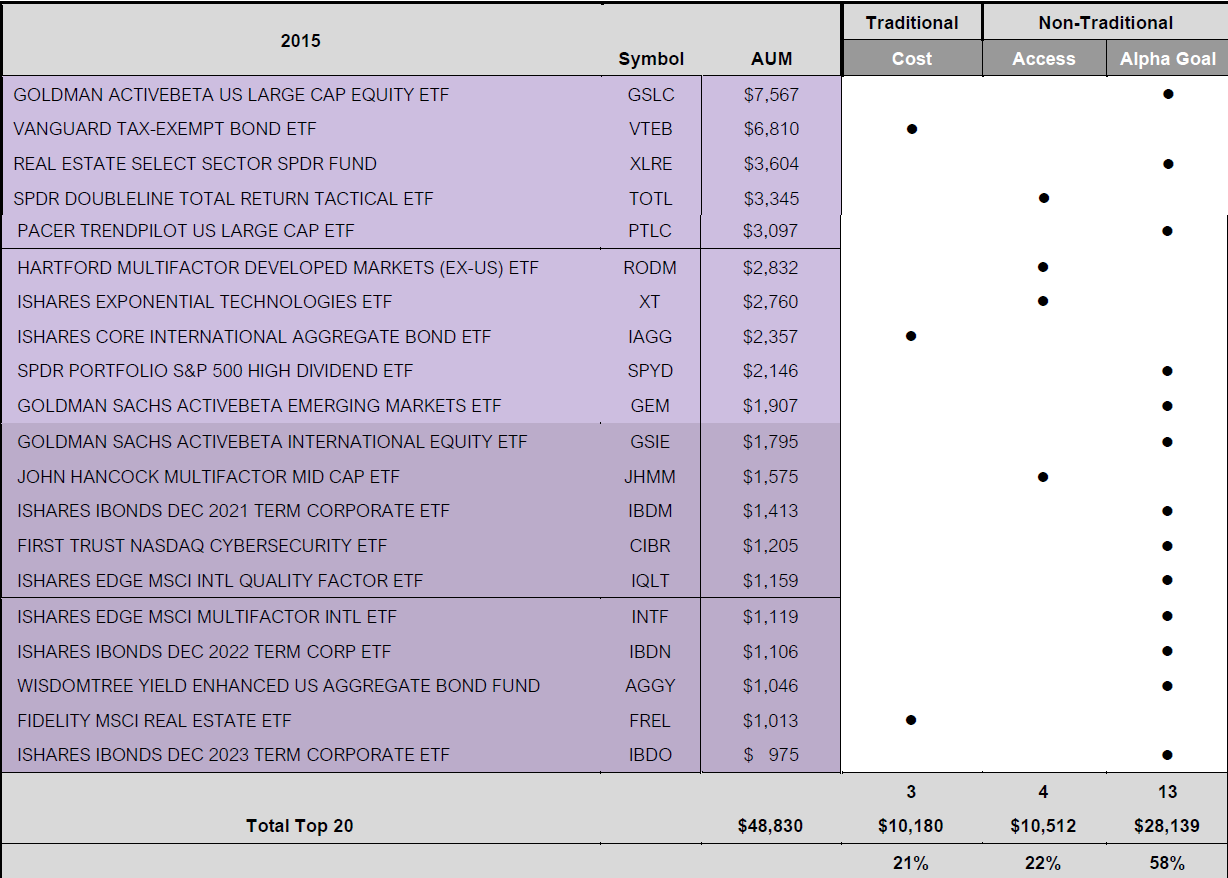Select the TOTL symbol cell

[x=651, y=199]
